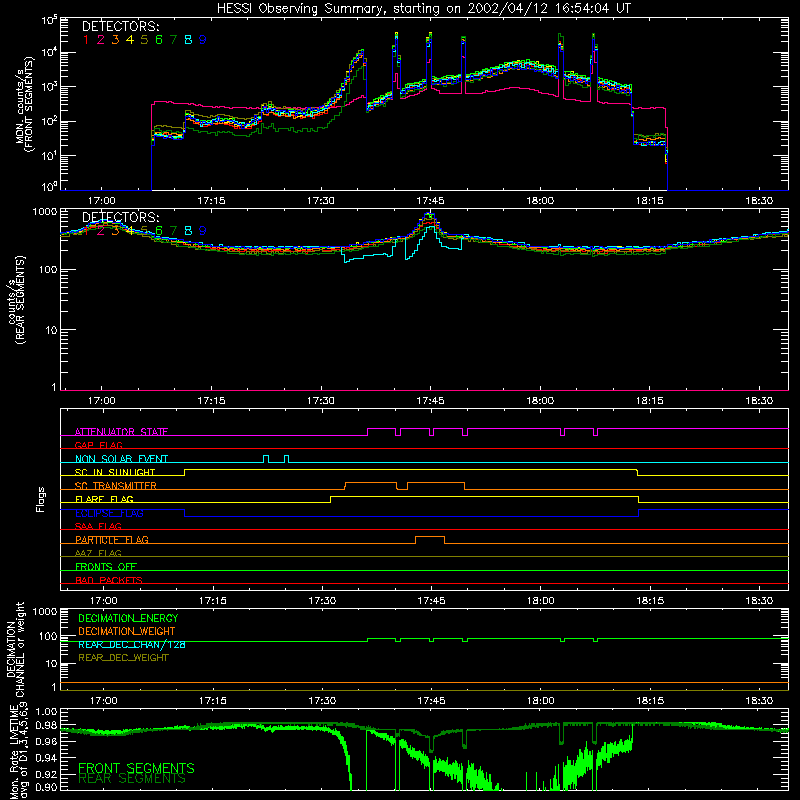Screen dimensions: 800x800
Task: Select red detector 1 in front segments legend
Action: [86, 40]
